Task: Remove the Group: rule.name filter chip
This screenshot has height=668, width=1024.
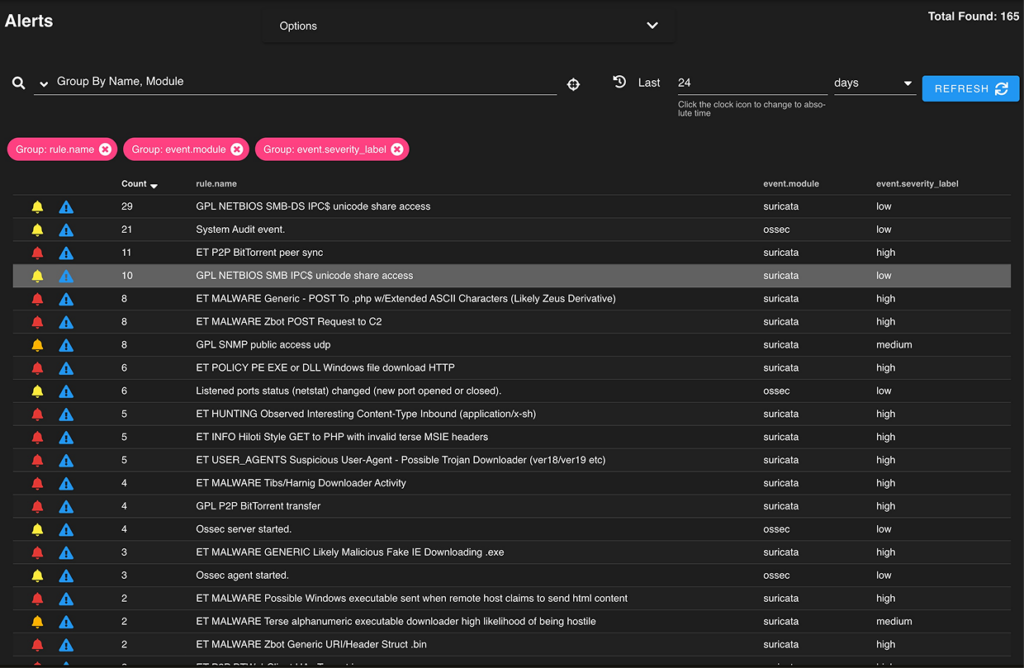Action: (x=105, y=150)
